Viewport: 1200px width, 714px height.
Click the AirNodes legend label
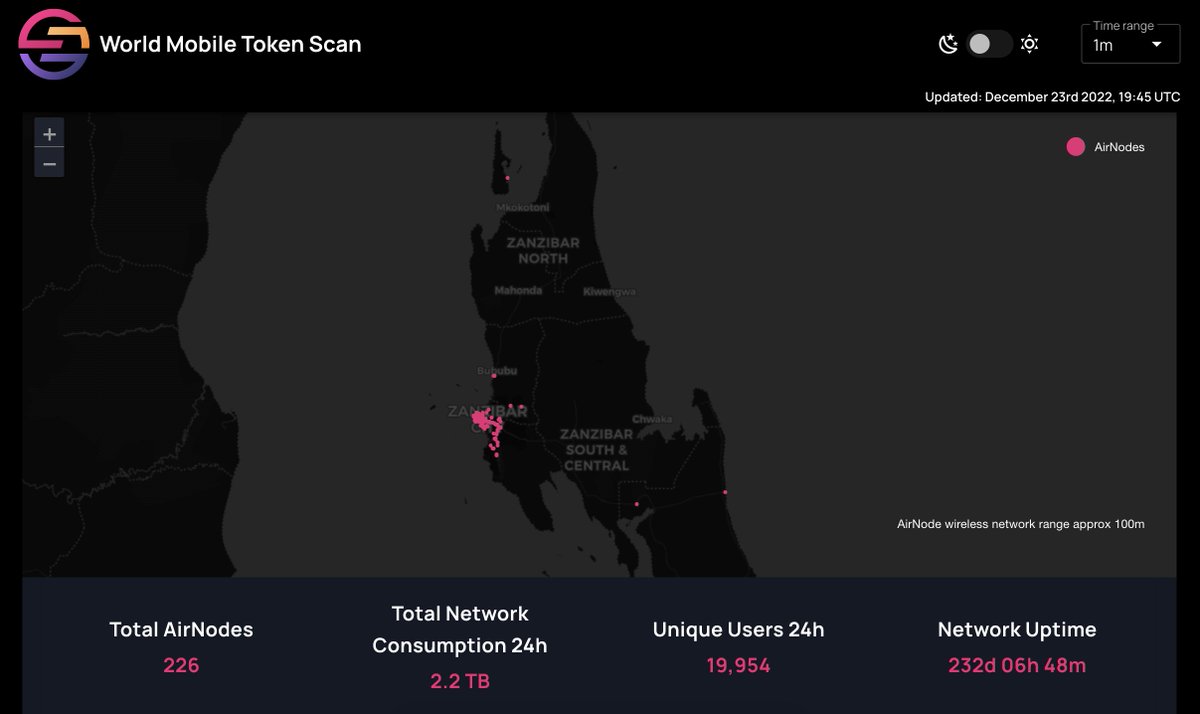(1120, 147)
